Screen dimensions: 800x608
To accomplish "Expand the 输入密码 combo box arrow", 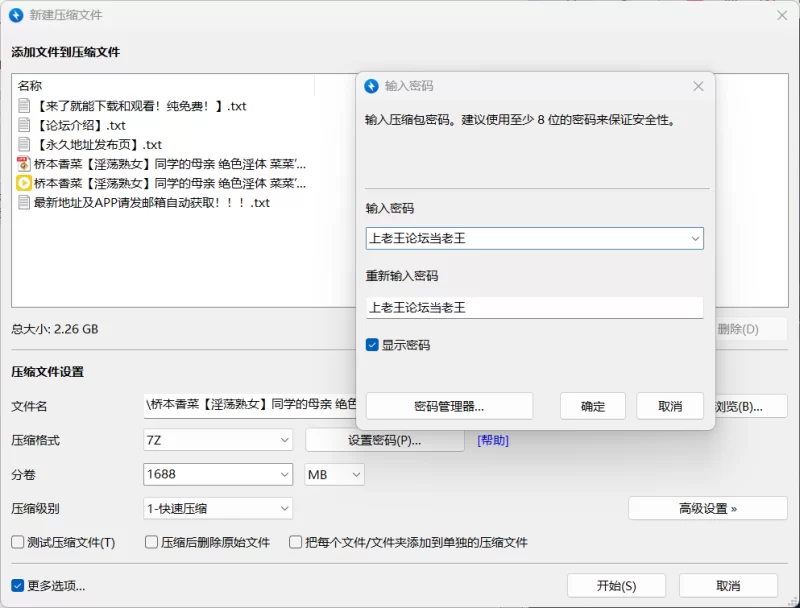I will coord(693,238).
